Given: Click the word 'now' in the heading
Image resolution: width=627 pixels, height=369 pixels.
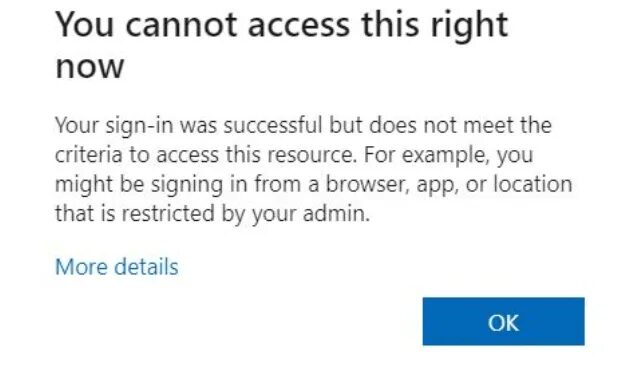Looking at the screenshot, I should (x=90, y=66).
